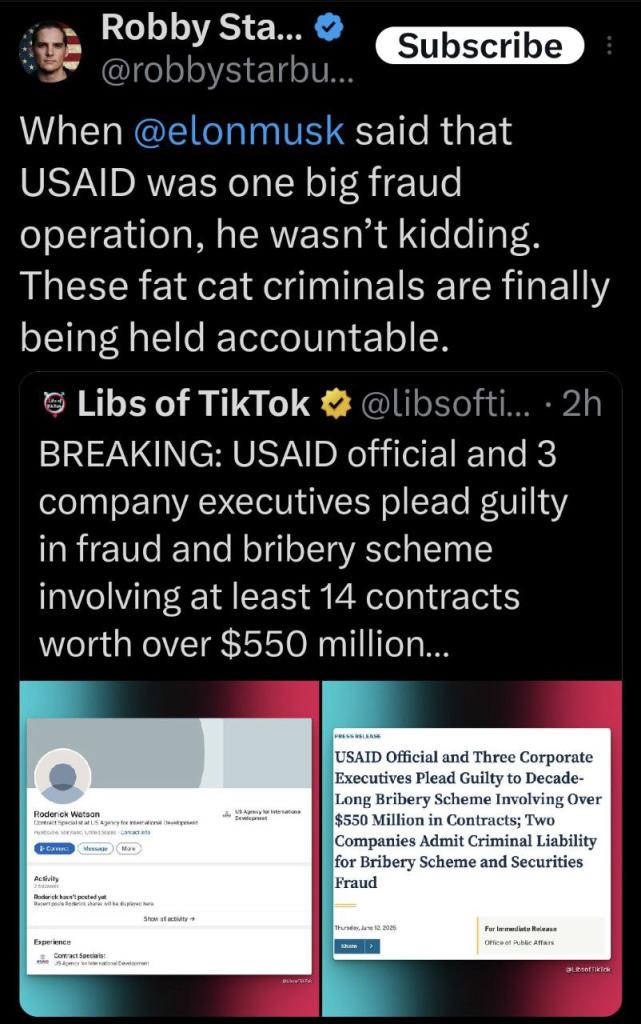Open the press release headline image

coord(470,819)
